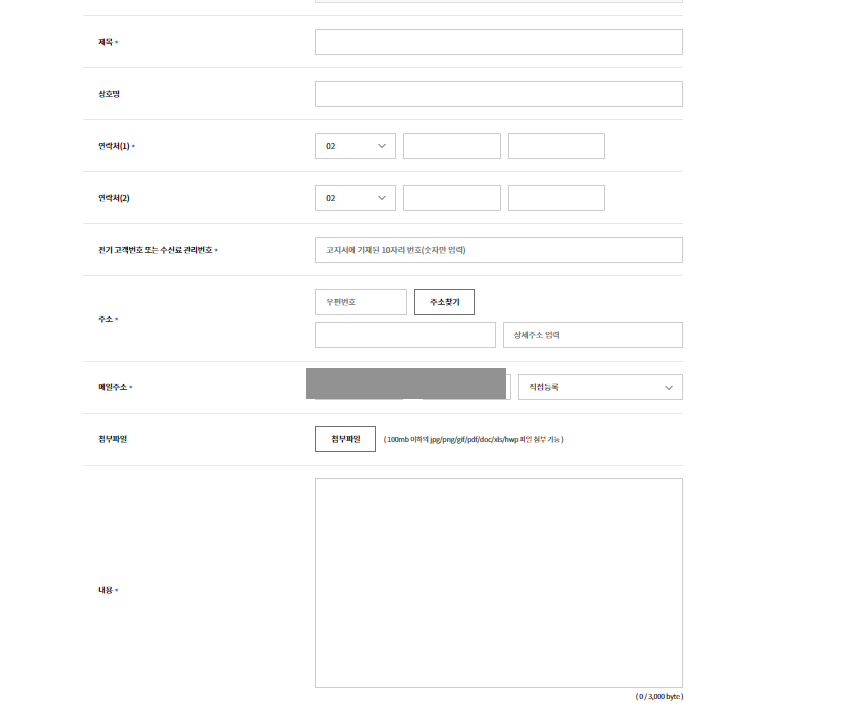Viewport: 863px width, 712px height.
Task: Click the 0 / 3,000 byte counter
Action: 659,697
